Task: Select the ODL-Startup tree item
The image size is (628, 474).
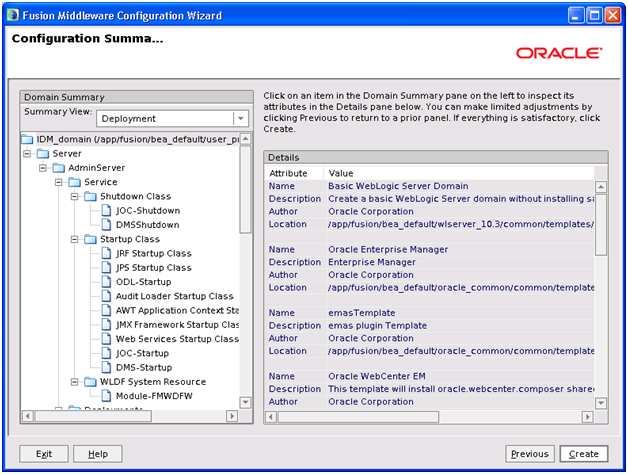Action: (x=143, y=282)
